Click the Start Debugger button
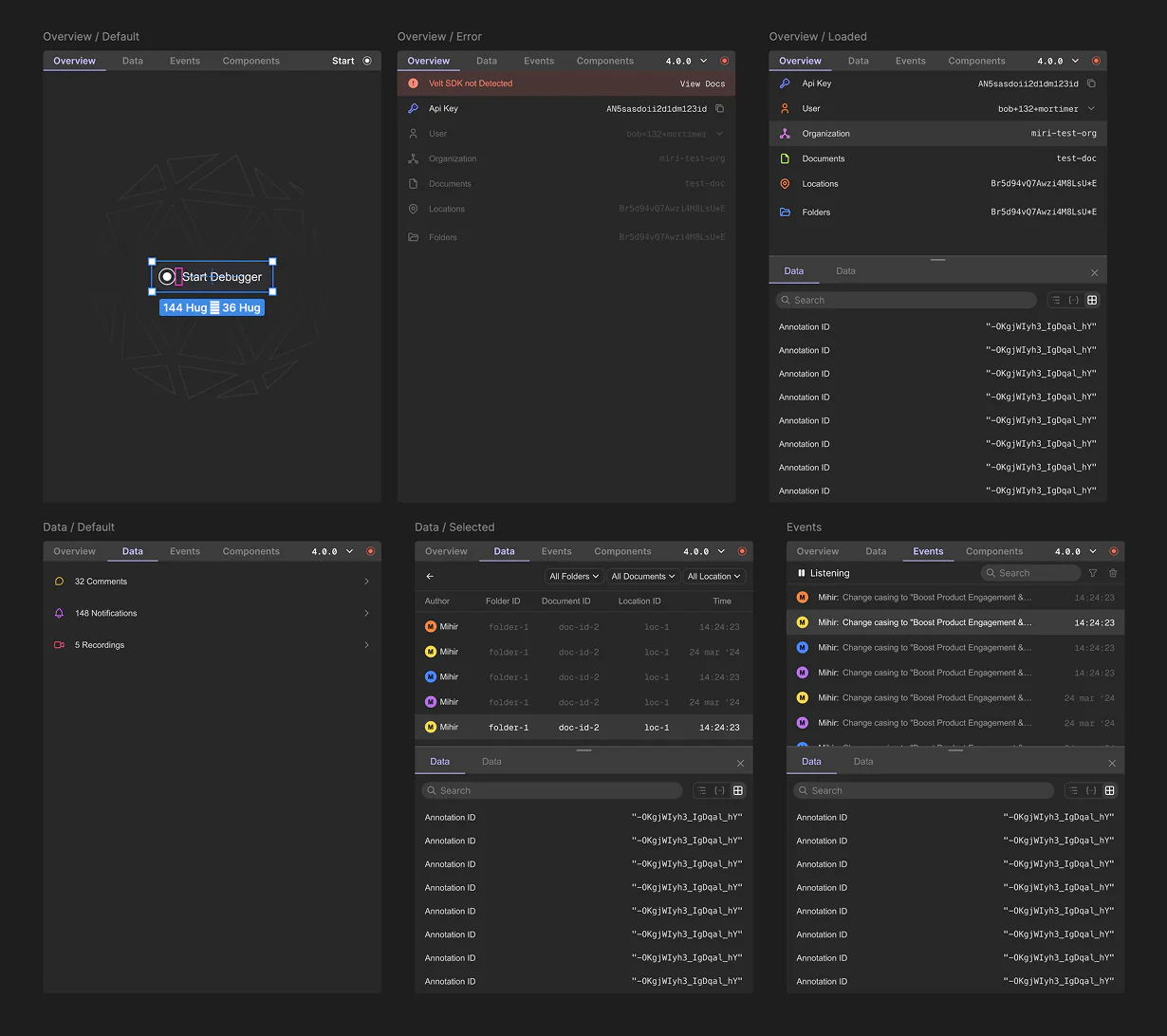Viewport: 1167px width, 1036px height. click(x=213, y=277)
